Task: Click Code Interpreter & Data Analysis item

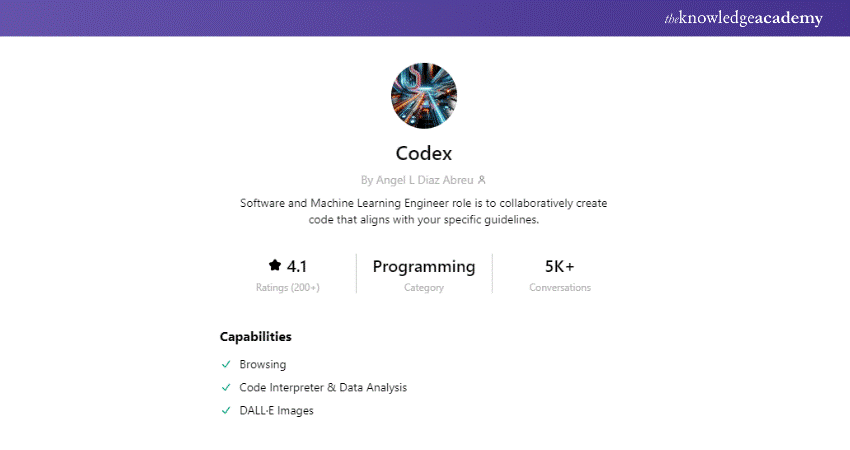Action: (x=323, y=387)
